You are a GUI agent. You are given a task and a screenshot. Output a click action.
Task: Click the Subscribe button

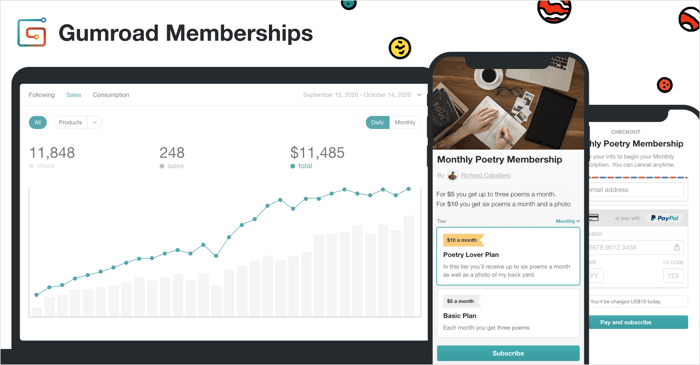tap(508, 353)
